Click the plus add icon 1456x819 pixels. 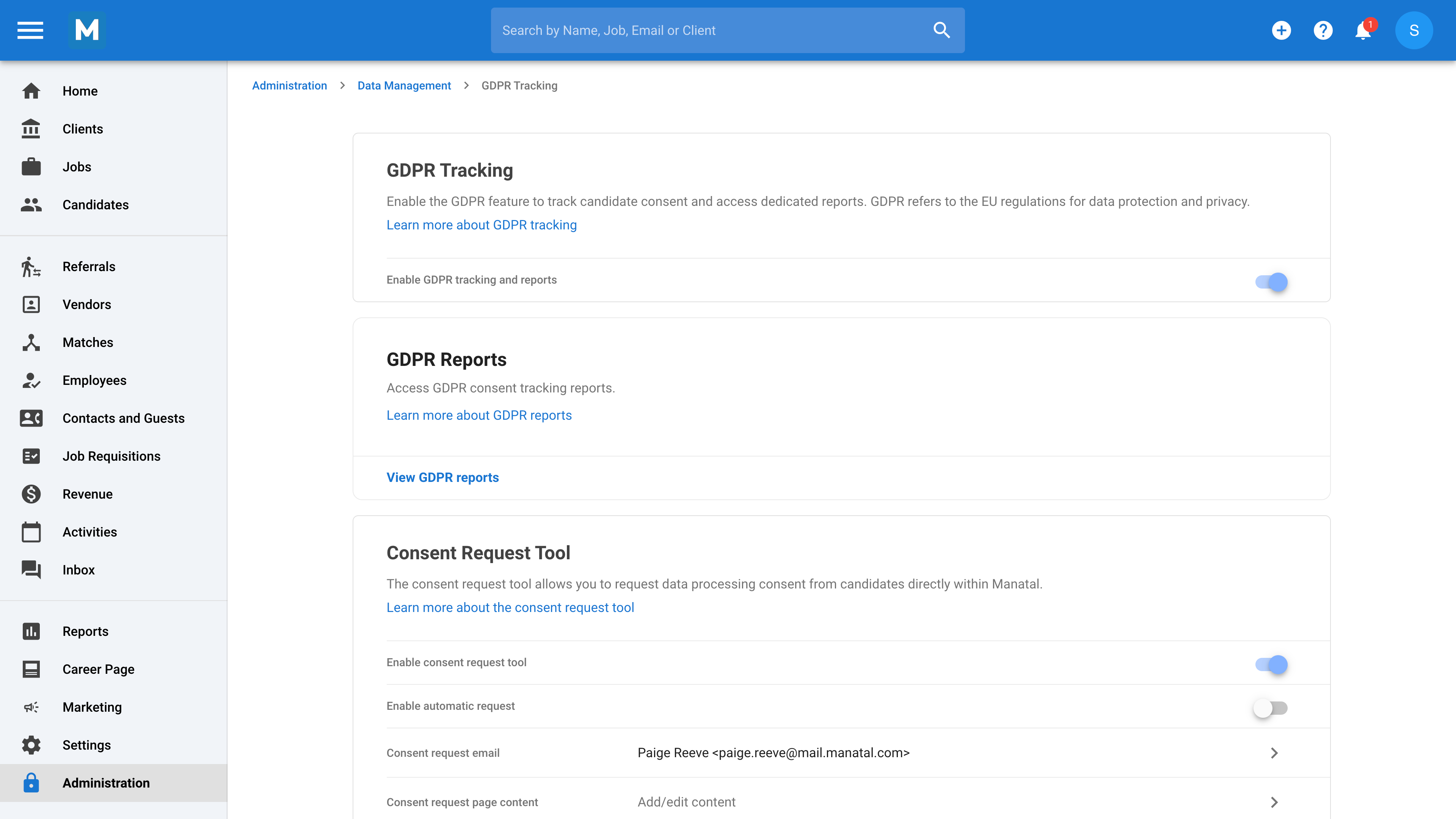1281,30
